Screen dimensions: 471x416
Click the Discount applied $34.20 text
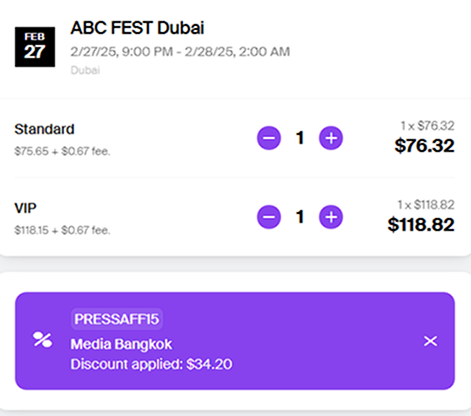click(151, 364)
